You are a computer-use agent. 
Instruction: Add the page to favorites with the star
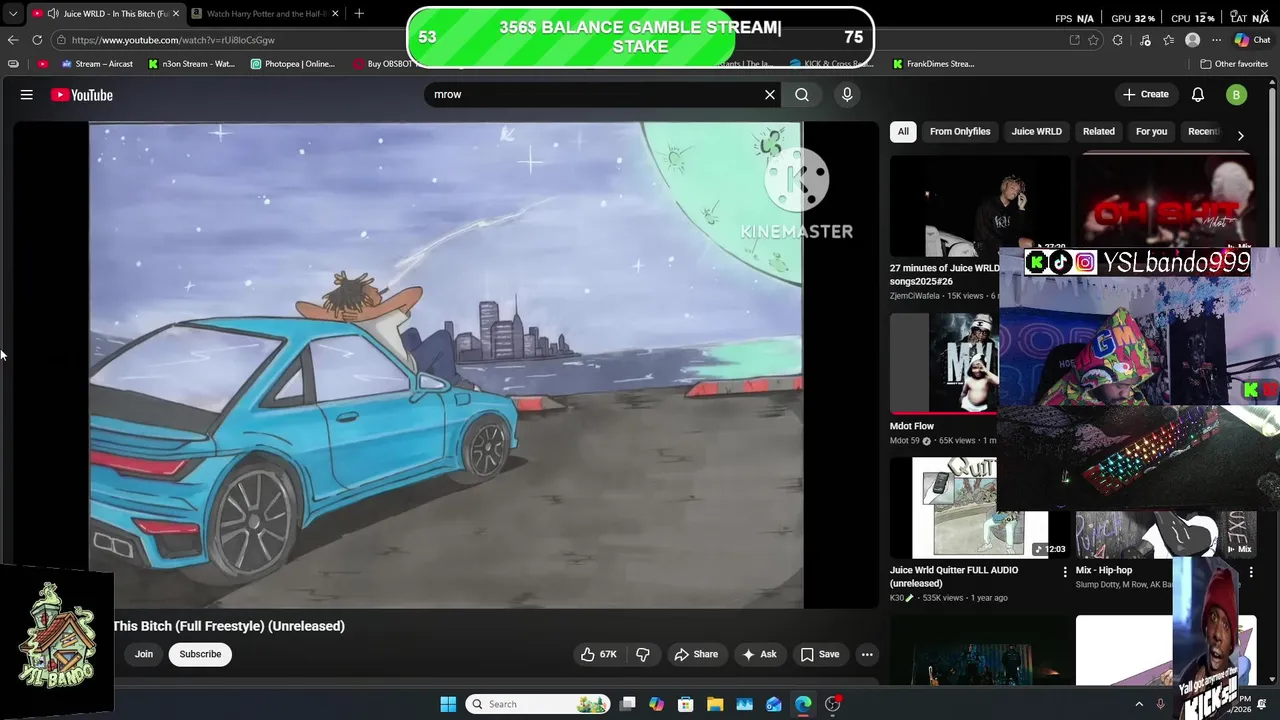click(x=1093, y=40)
